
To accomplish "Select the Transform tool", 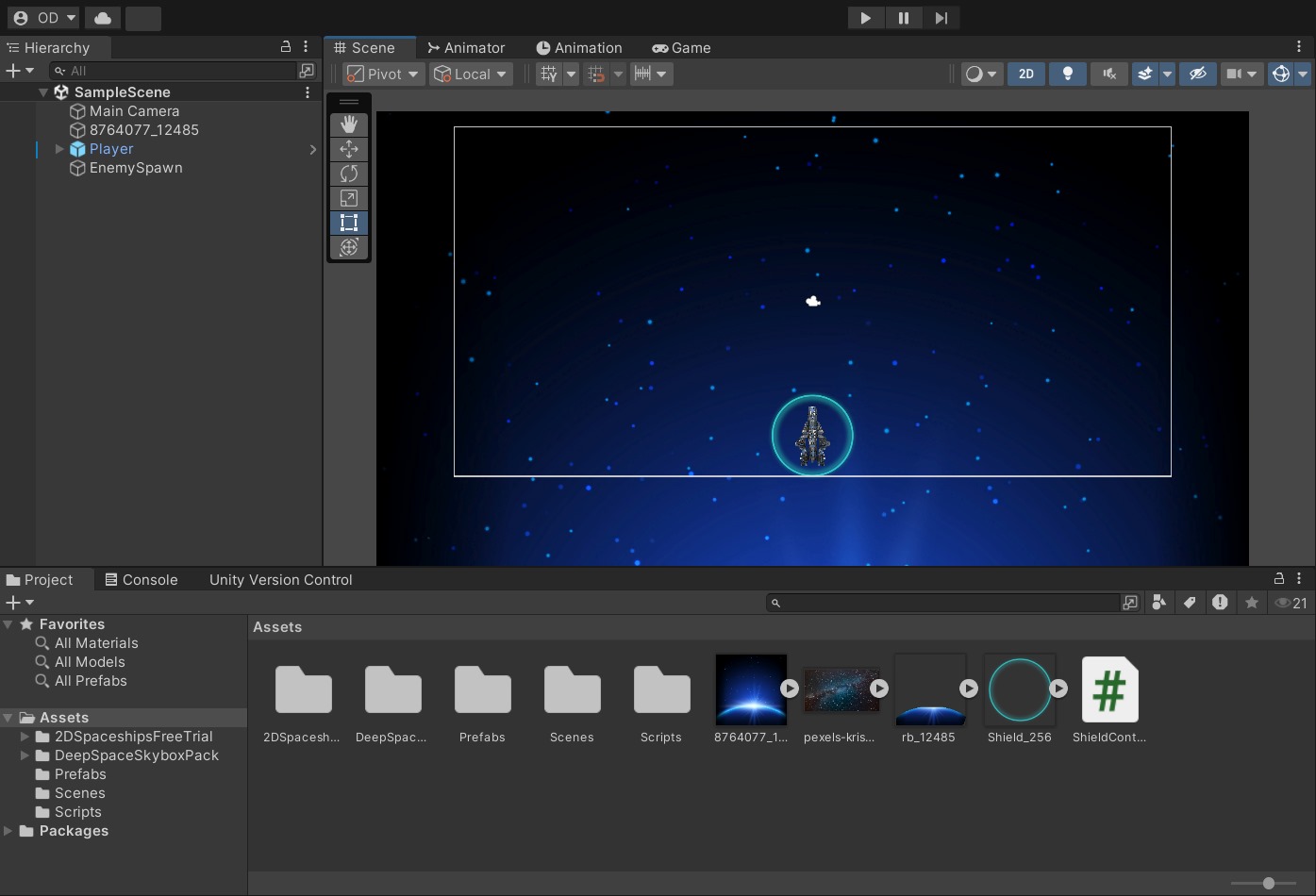I will click(x=349, y=247).
